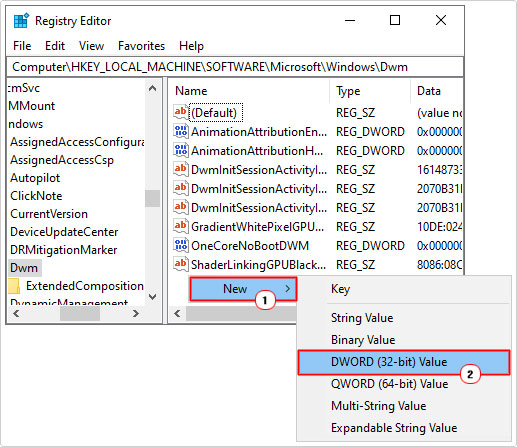This screenshot has width=517, height=447.
Task: Click the (value no data cell
Action: [439, 113]
